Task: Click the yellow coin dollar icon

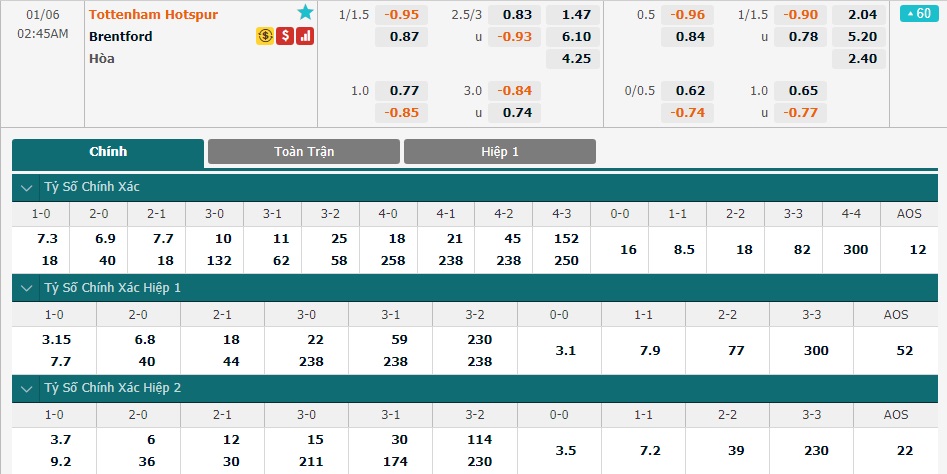Action: click(265, 36)
